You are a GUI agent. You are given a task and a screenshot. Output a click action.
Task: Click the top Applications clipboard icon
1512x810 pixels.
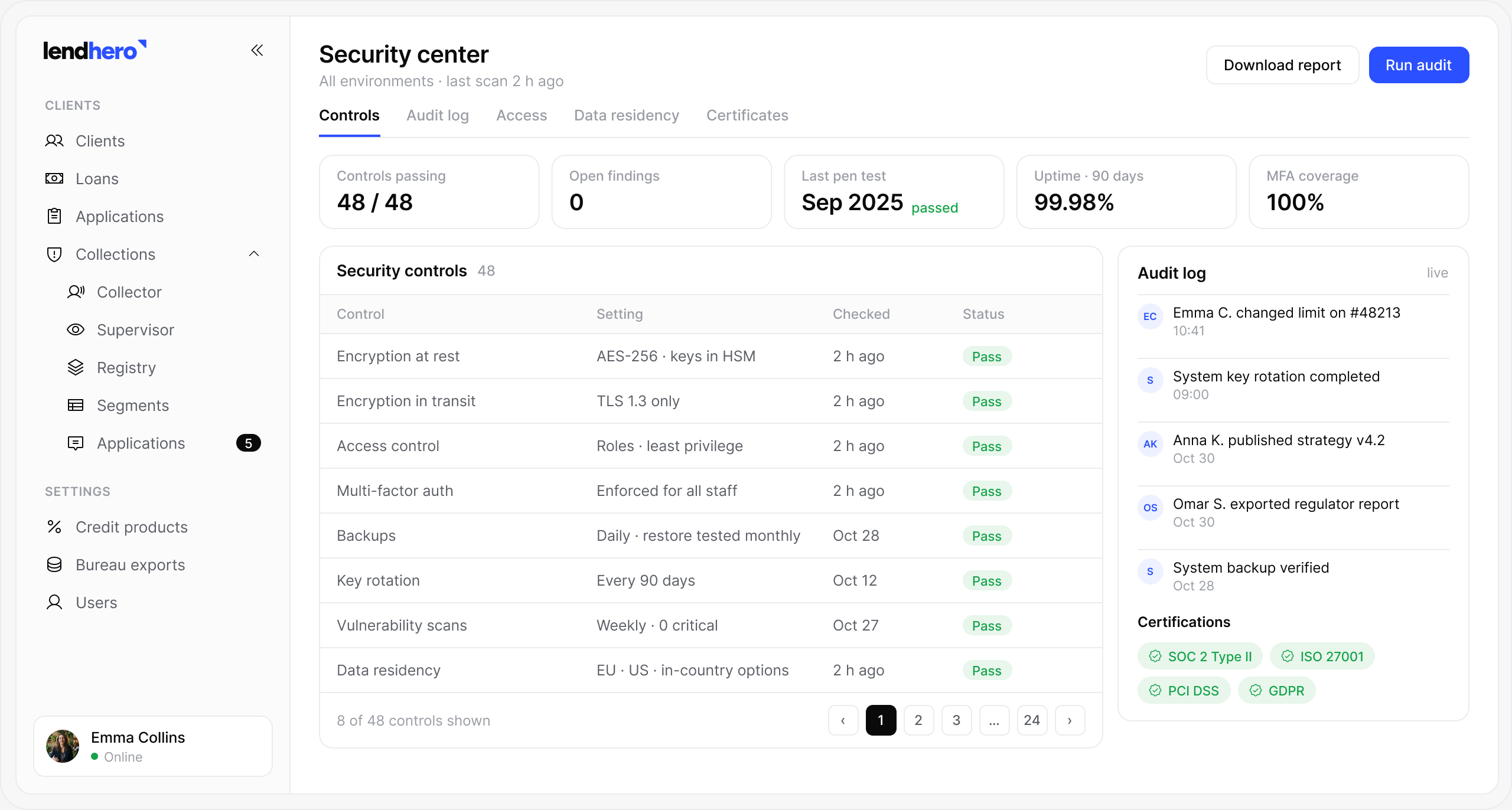coord(54,217)
